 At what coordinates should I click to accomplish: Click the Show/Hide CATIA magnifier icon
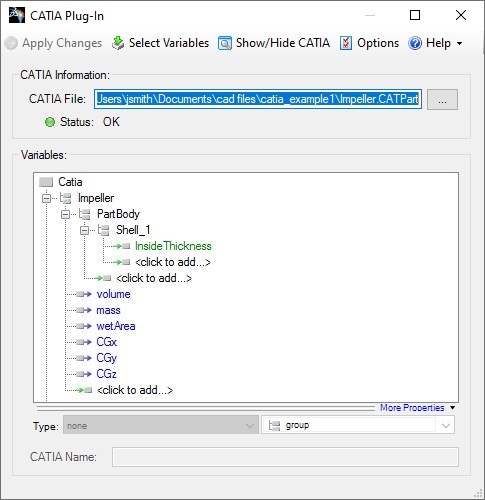(225, 43)
